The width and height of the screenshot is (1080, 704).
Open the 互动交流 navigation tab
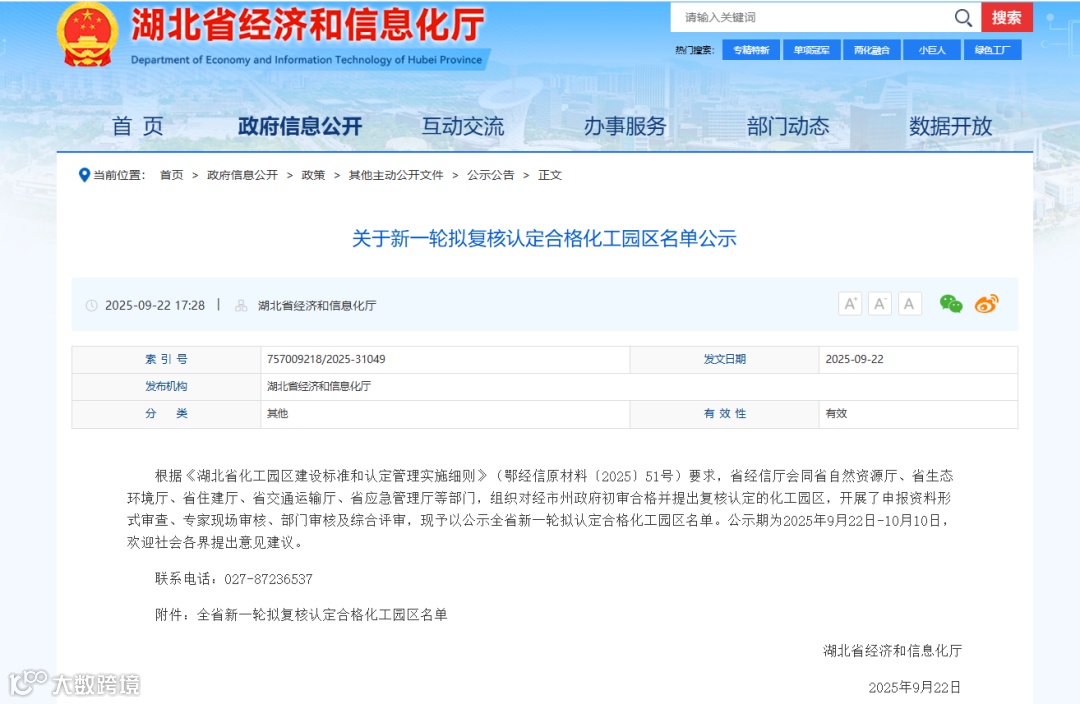pos(463,126)
